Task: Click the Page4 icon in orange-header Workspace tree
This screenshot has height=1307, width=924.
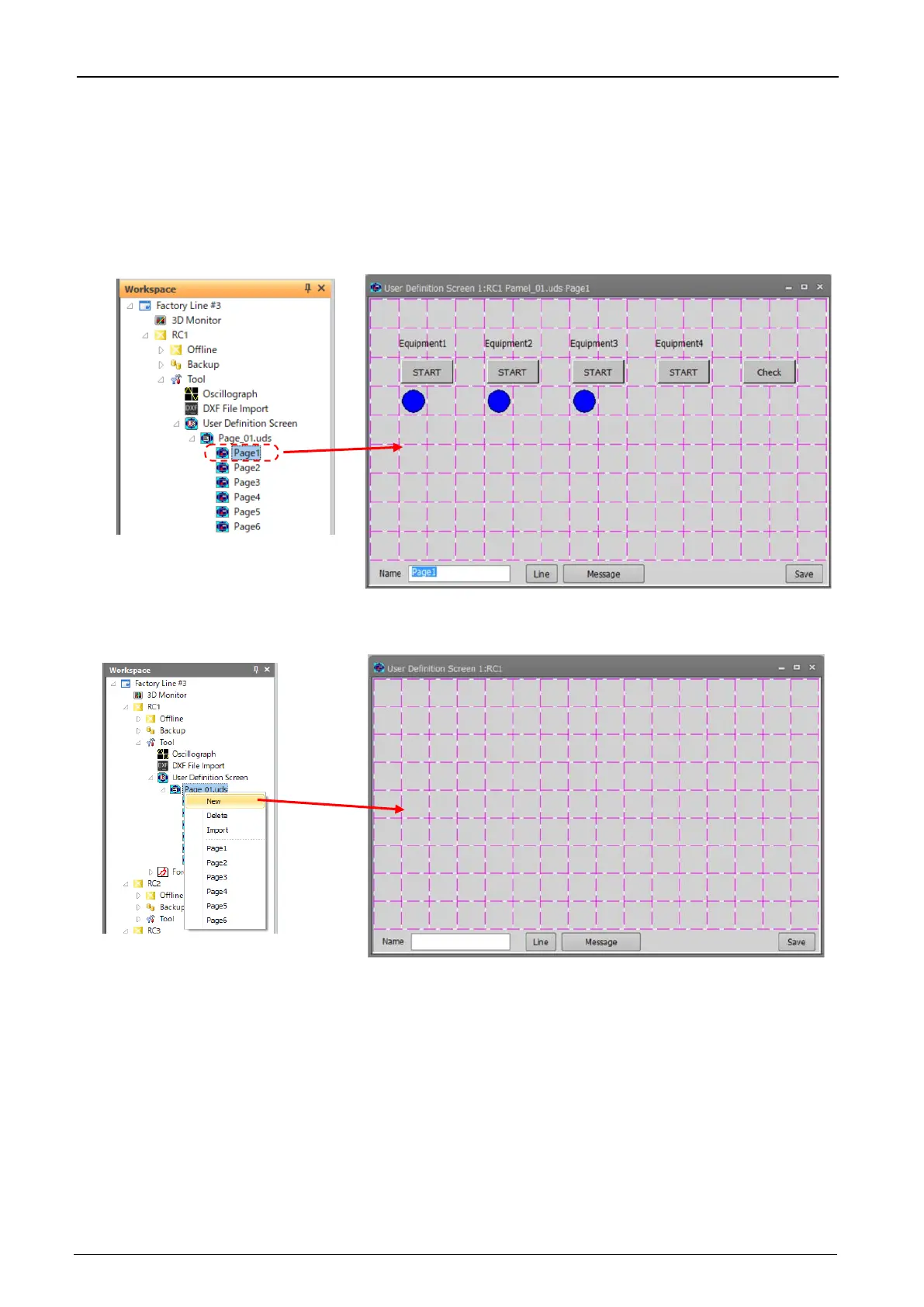Action: click(222, 497)
